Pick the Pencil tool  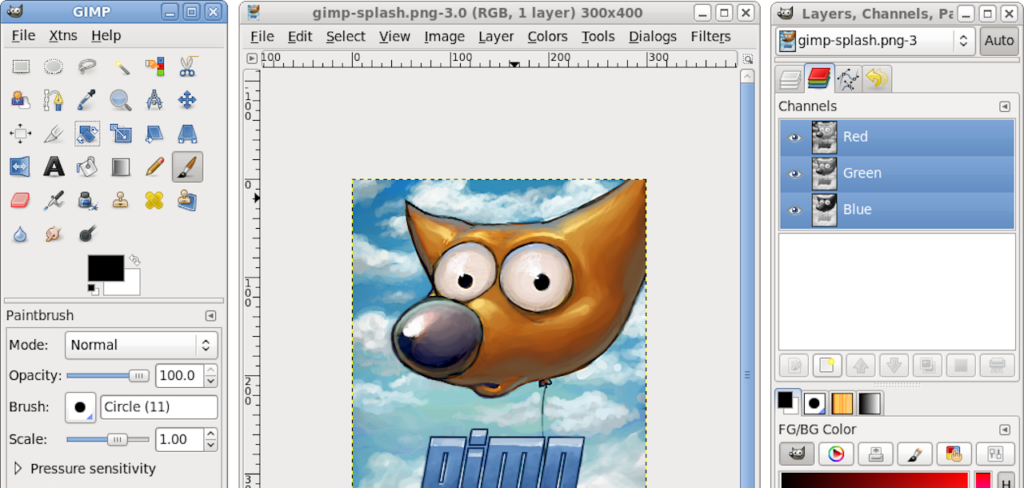point(154,167)
